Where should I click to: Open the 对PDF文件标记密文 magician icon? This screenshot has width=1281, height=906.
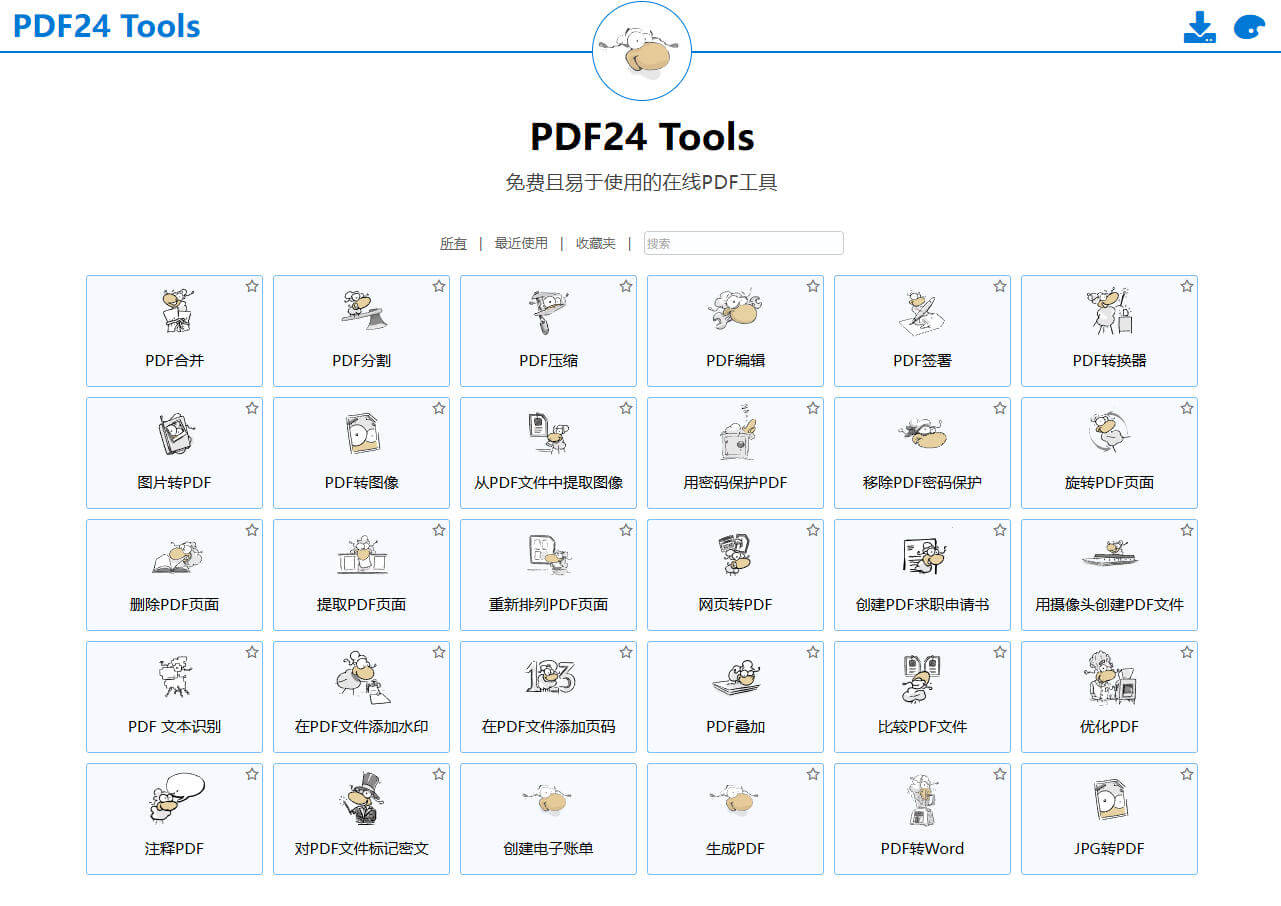coord(361,798)
